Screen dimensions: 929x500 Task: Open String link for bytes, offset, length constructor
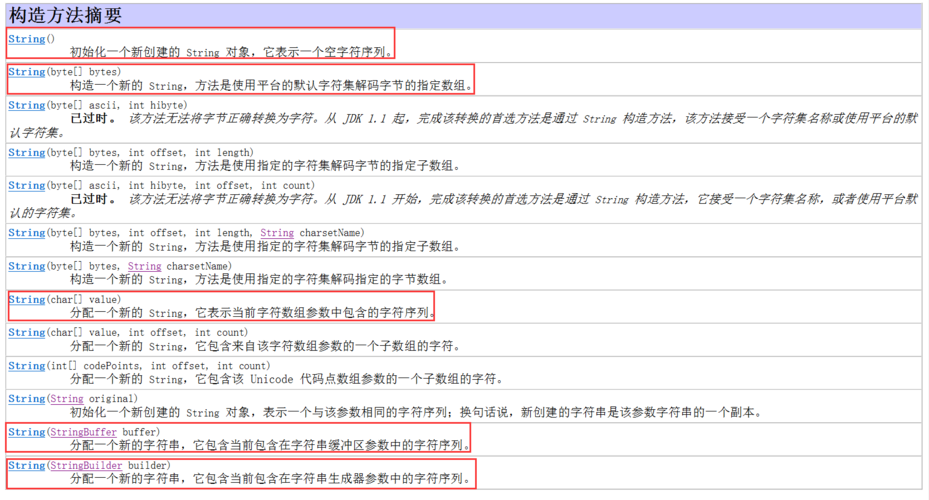[27, 153]
